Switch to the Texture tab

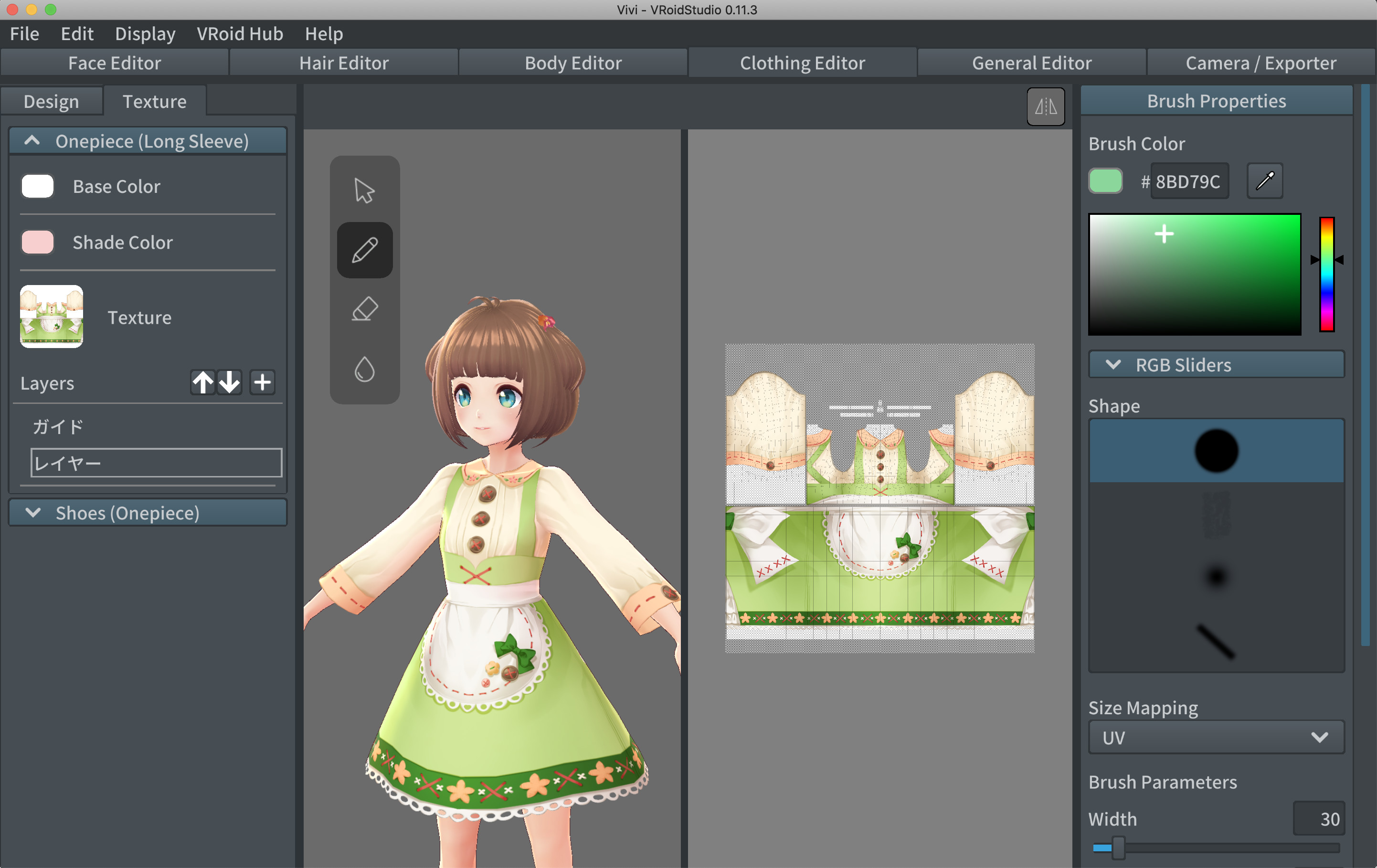154,101
